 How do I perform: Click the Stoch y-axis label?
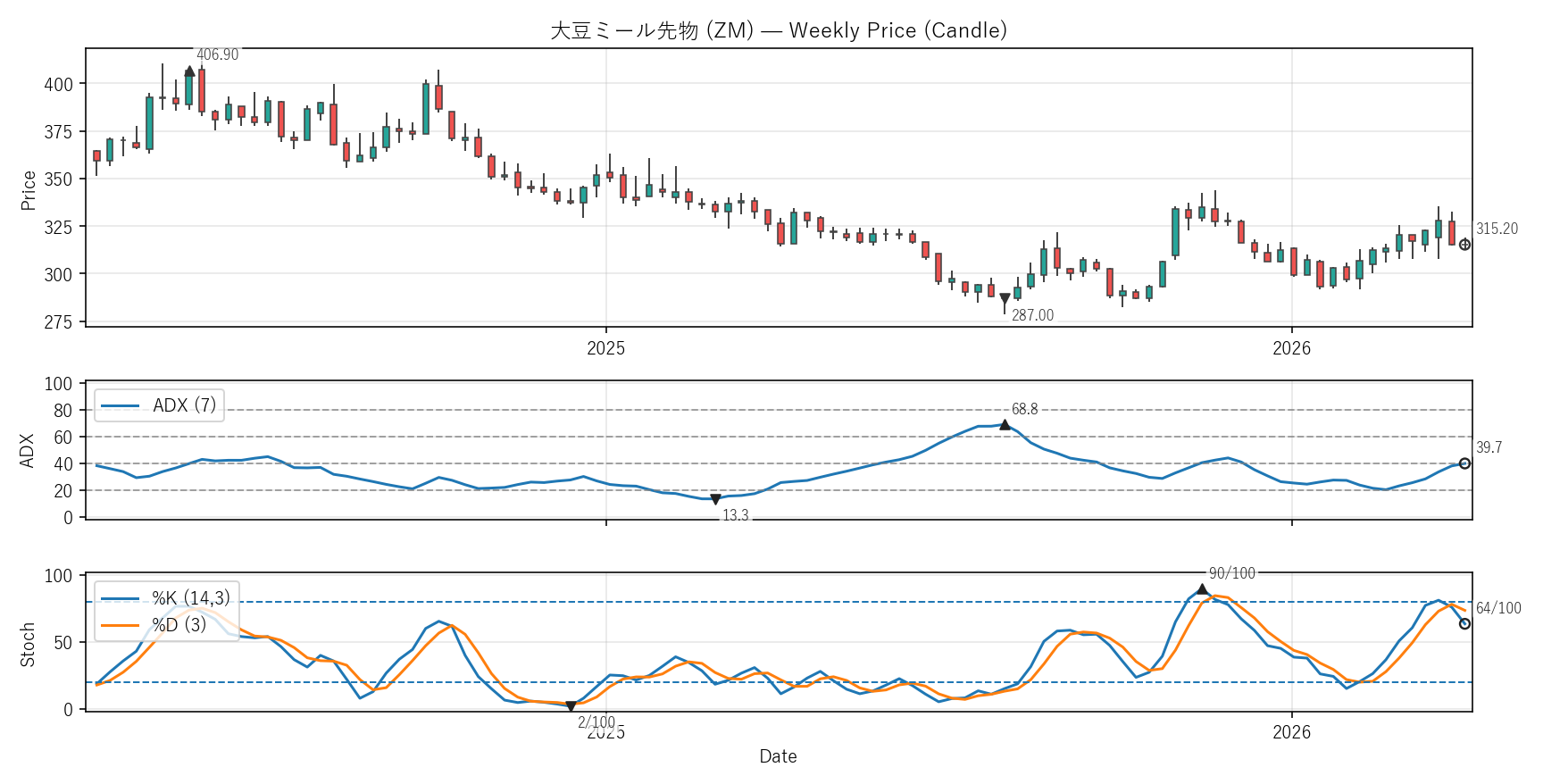(x=29, y=645)
